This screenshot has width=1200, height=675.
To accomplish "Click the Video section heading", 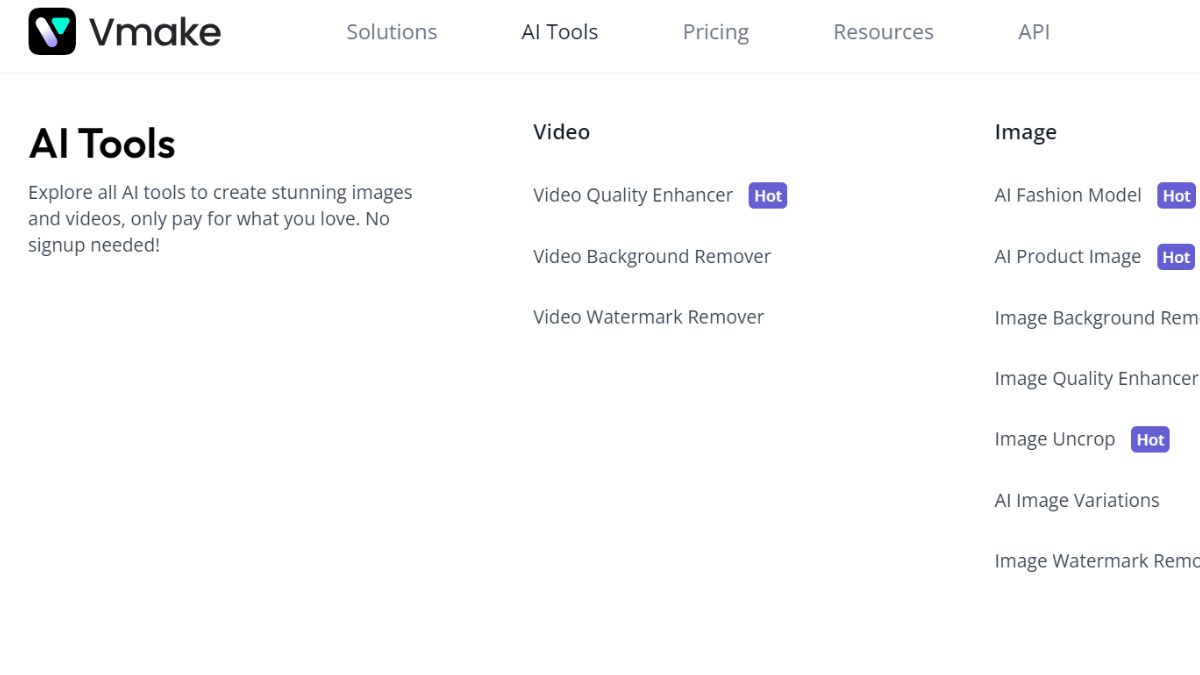I will (x=561, y=131).
